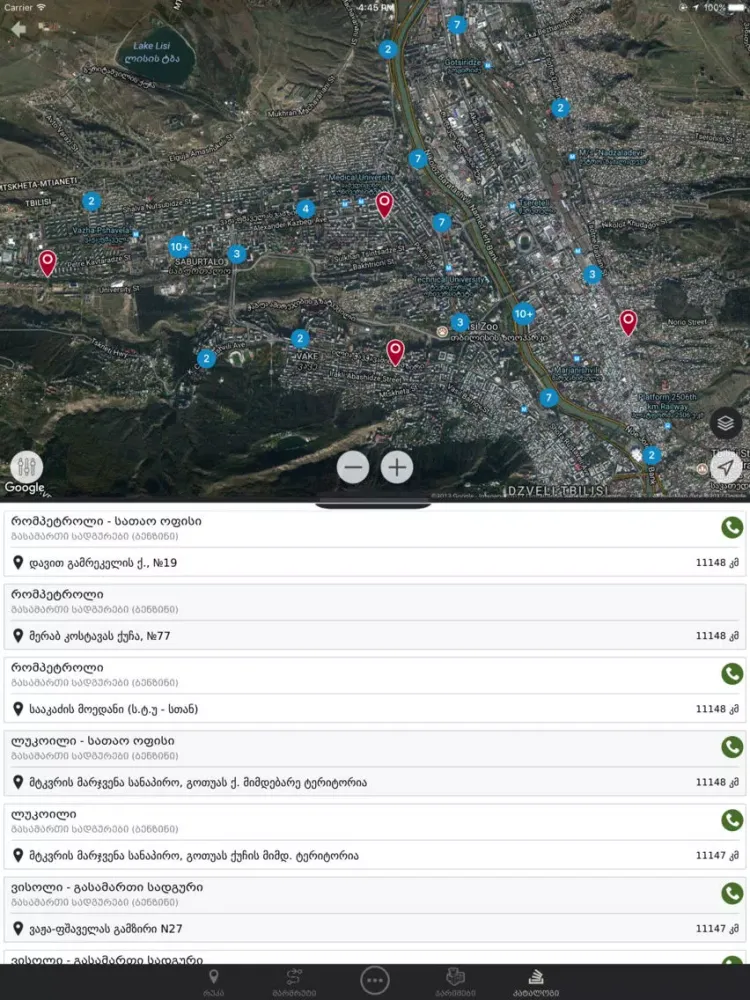The width and height of the screenshot is (750, 1000).
Task: Open the cluster marker labeled 4
Action: tap(305, 209)
